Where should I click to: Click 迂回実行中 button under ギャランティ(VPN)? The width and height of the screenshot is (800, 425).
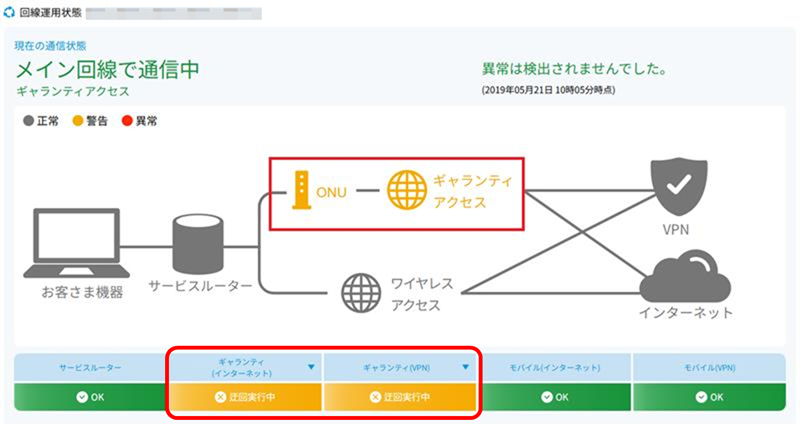point(398,396)
